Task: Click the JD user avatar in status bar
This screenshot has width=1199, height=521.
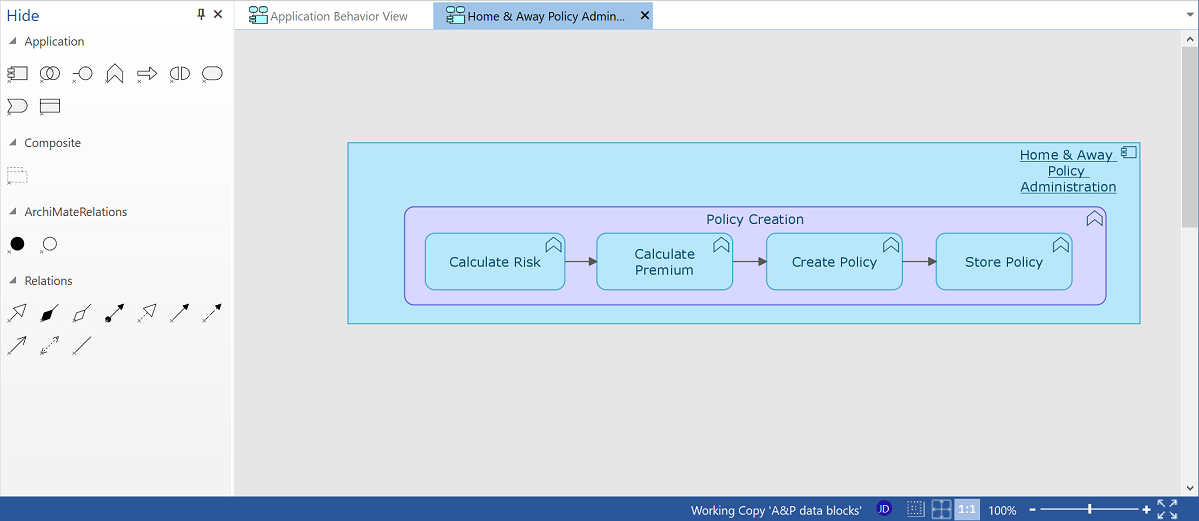Action: click(884, 509)
